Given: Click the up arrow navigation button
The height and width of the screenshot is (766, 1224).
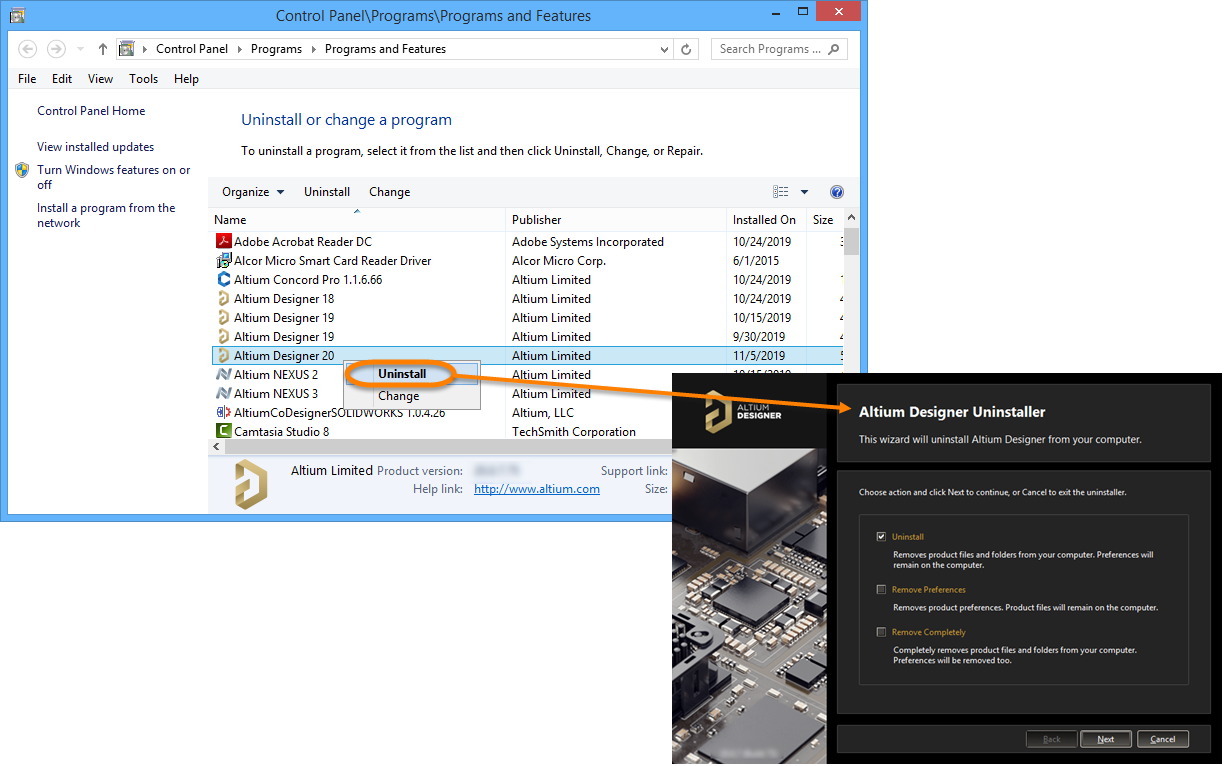Looking at the screenshot, I should coord(103,49).
